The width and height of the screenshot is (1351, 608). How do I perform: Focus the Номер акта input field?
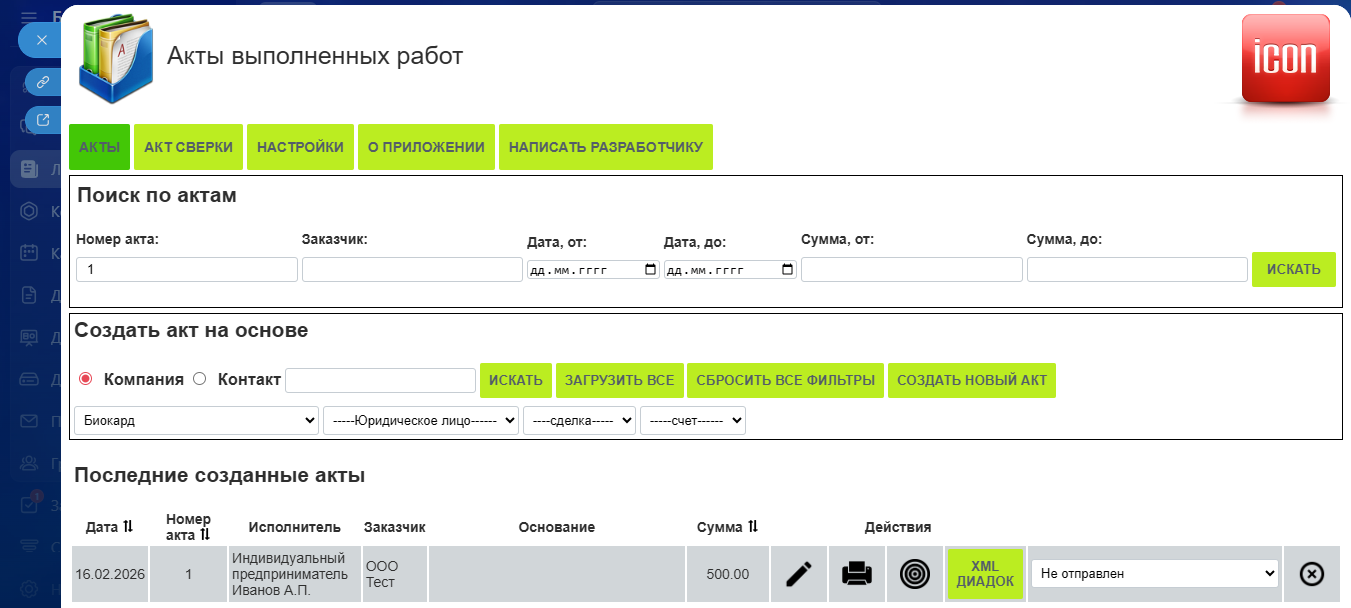coord(187,270)
